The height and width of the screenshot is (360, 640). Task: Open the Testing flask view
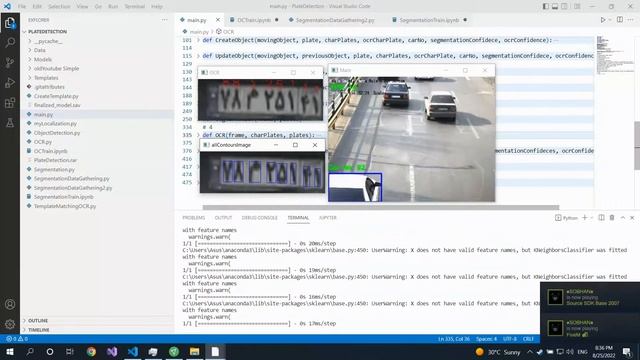(10, 122)
